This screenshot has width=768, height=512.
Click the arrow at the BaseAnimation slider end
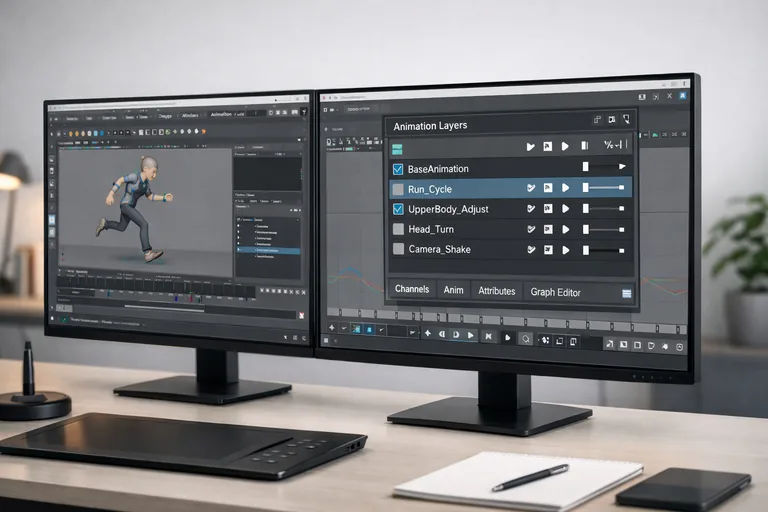[x=622, y=167]
